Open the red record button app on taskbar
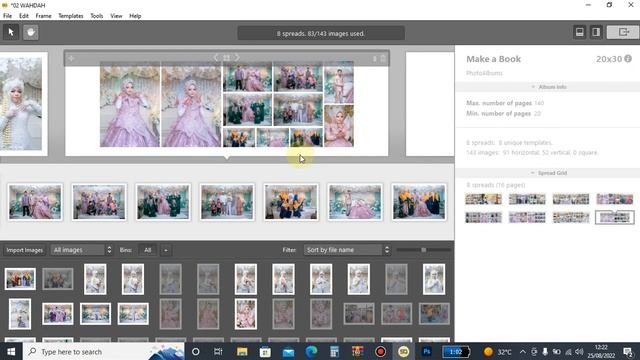The width and height of the screenshot is (640, 360). (380, 351)
